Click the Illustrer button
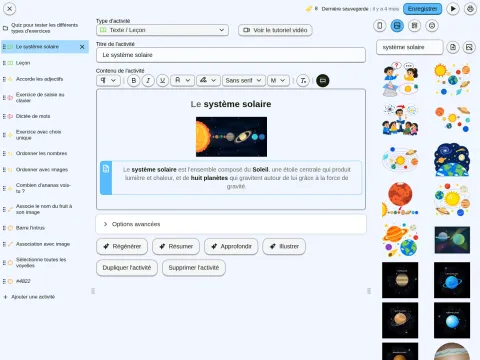Image resolution: width=480 pixels, height=360 pixels. [x=284, y=246]
